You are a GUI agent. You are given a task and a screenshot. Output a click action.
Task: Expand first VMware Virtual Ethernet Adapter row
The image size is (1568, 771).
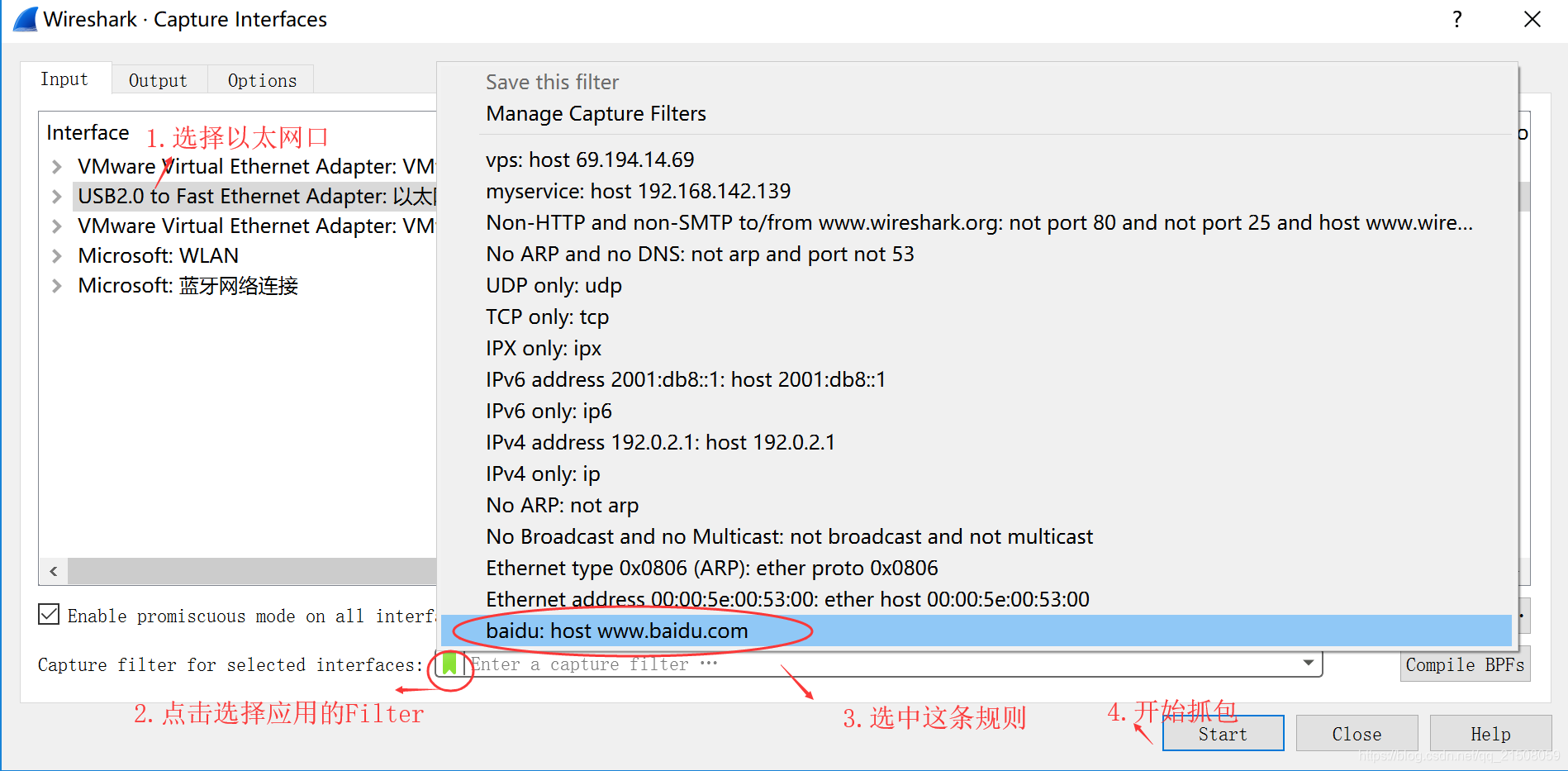tap(56, 166)
